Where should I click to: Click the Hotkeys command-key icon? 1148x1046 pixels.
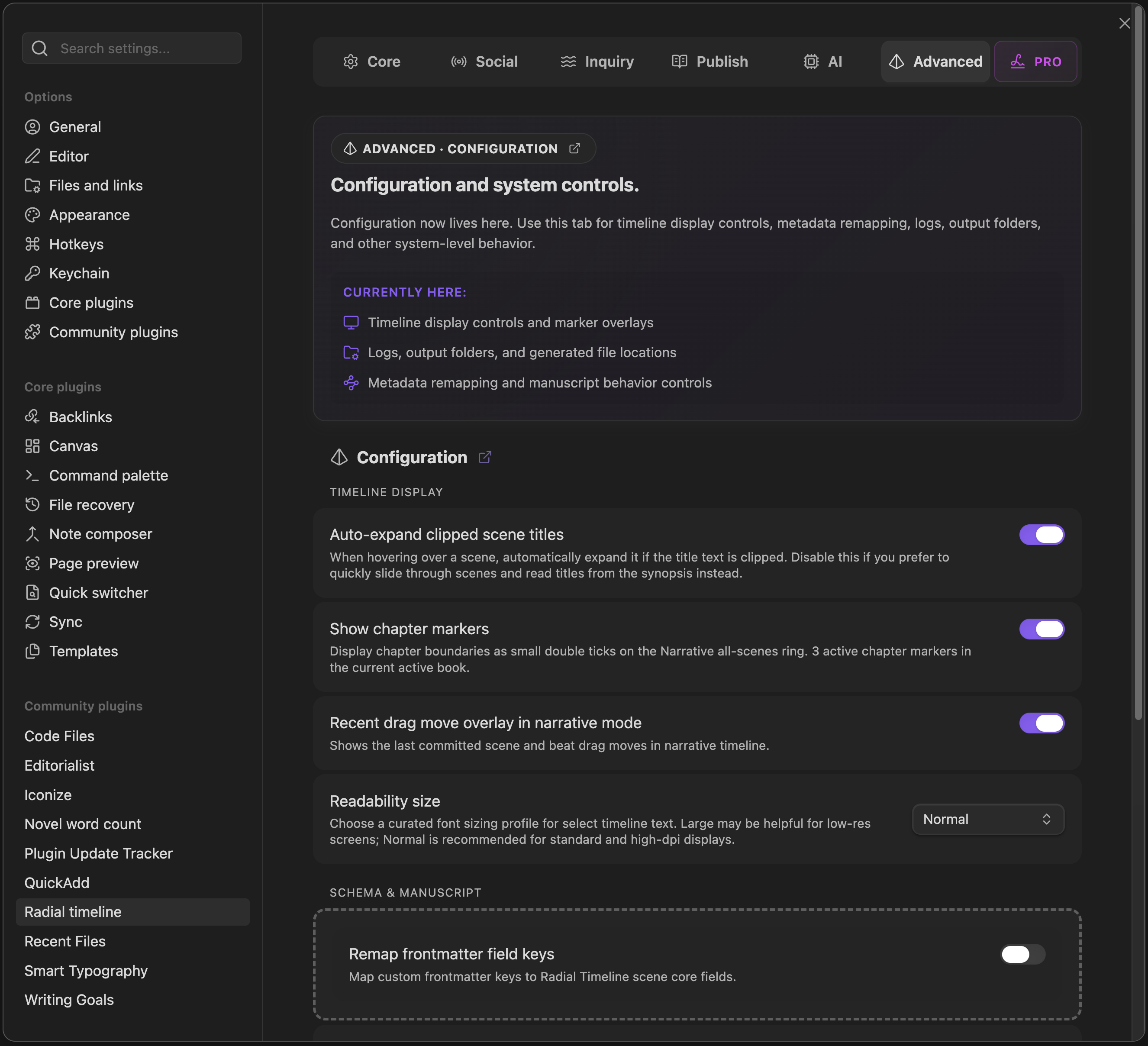pos(32,244)
